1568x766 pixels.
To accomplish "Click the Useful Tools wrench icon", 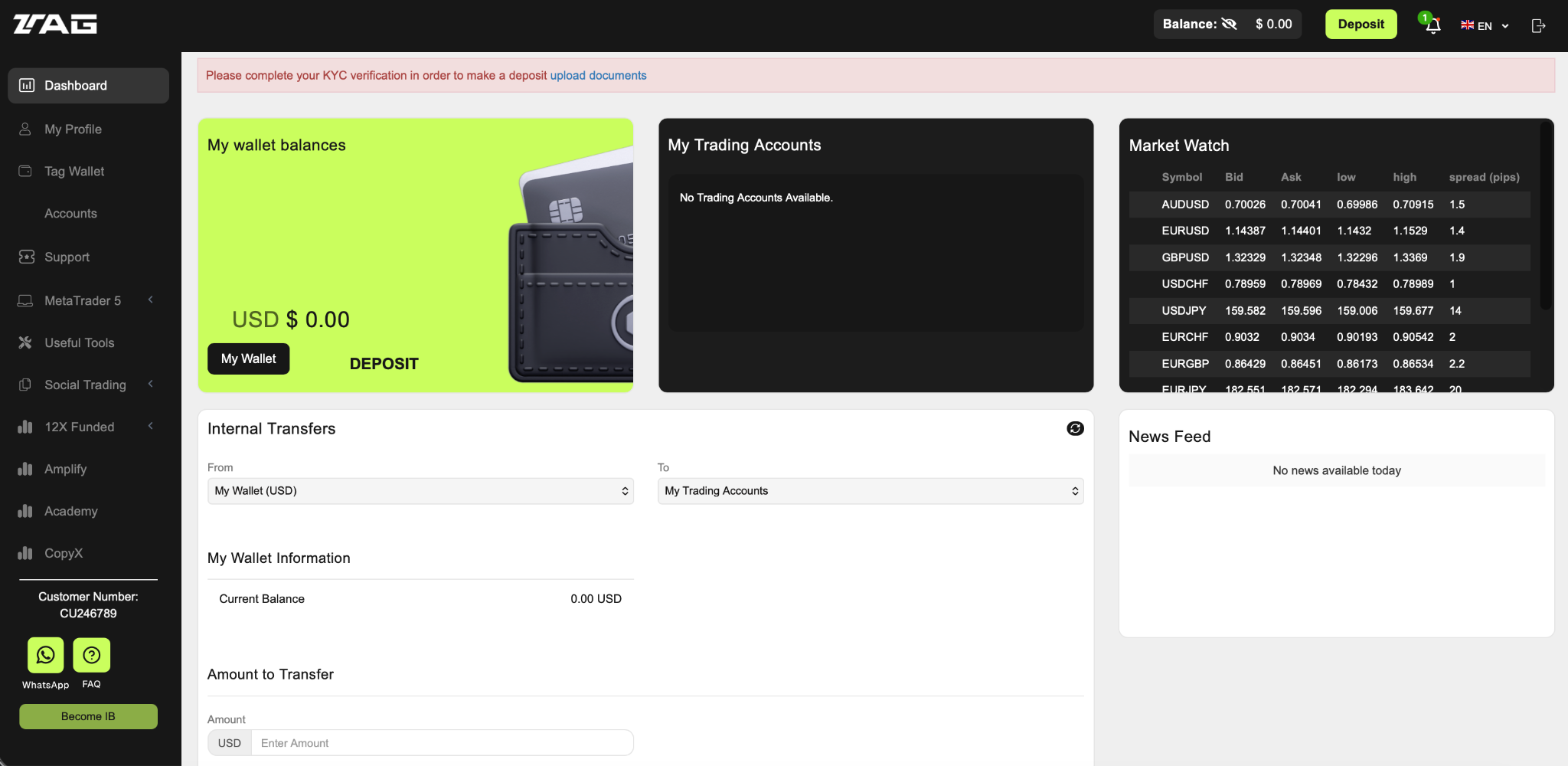I will 25,342.
